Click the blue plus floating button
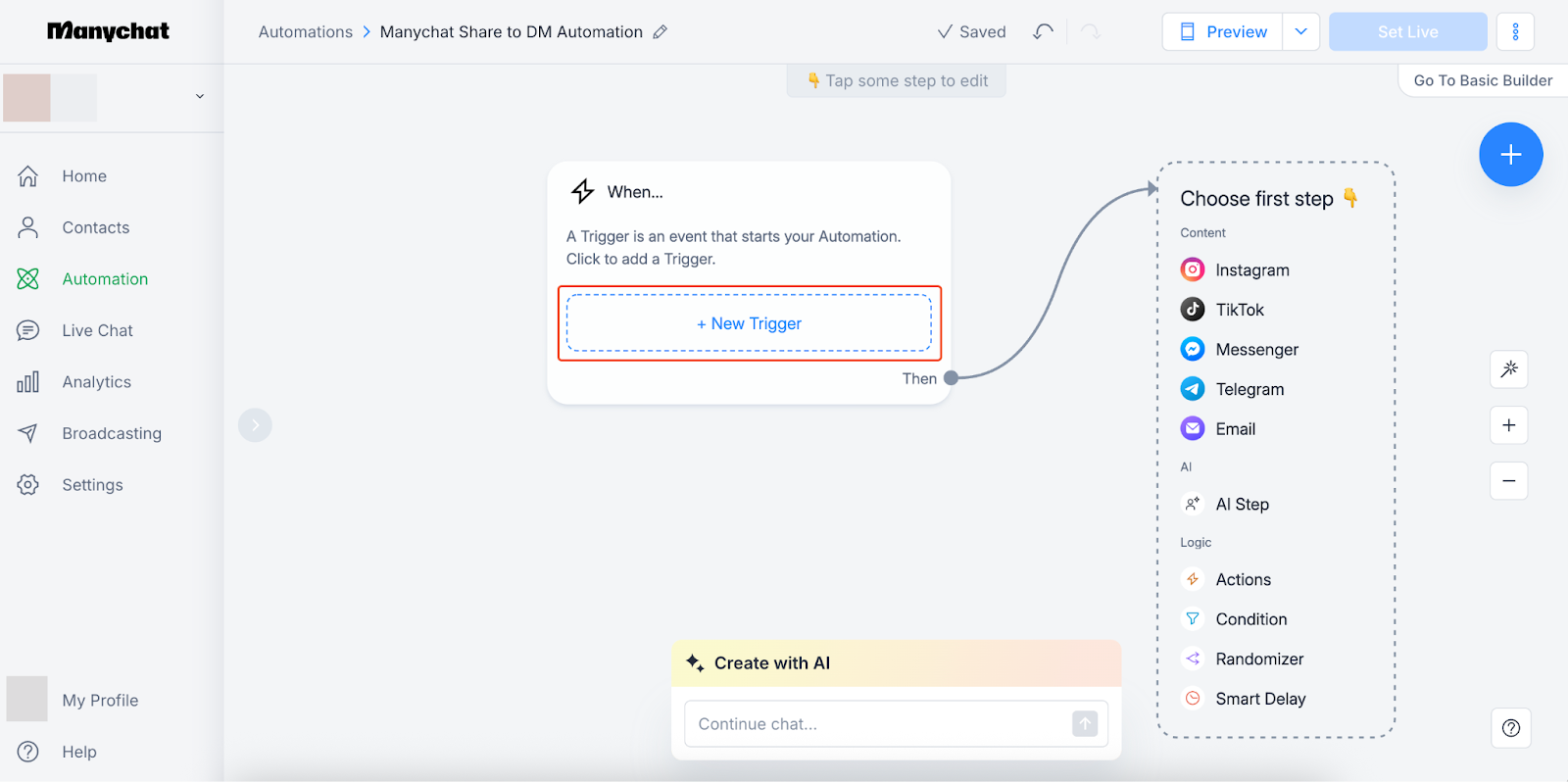The image size is (1568, 782). tap(1510, 155)
